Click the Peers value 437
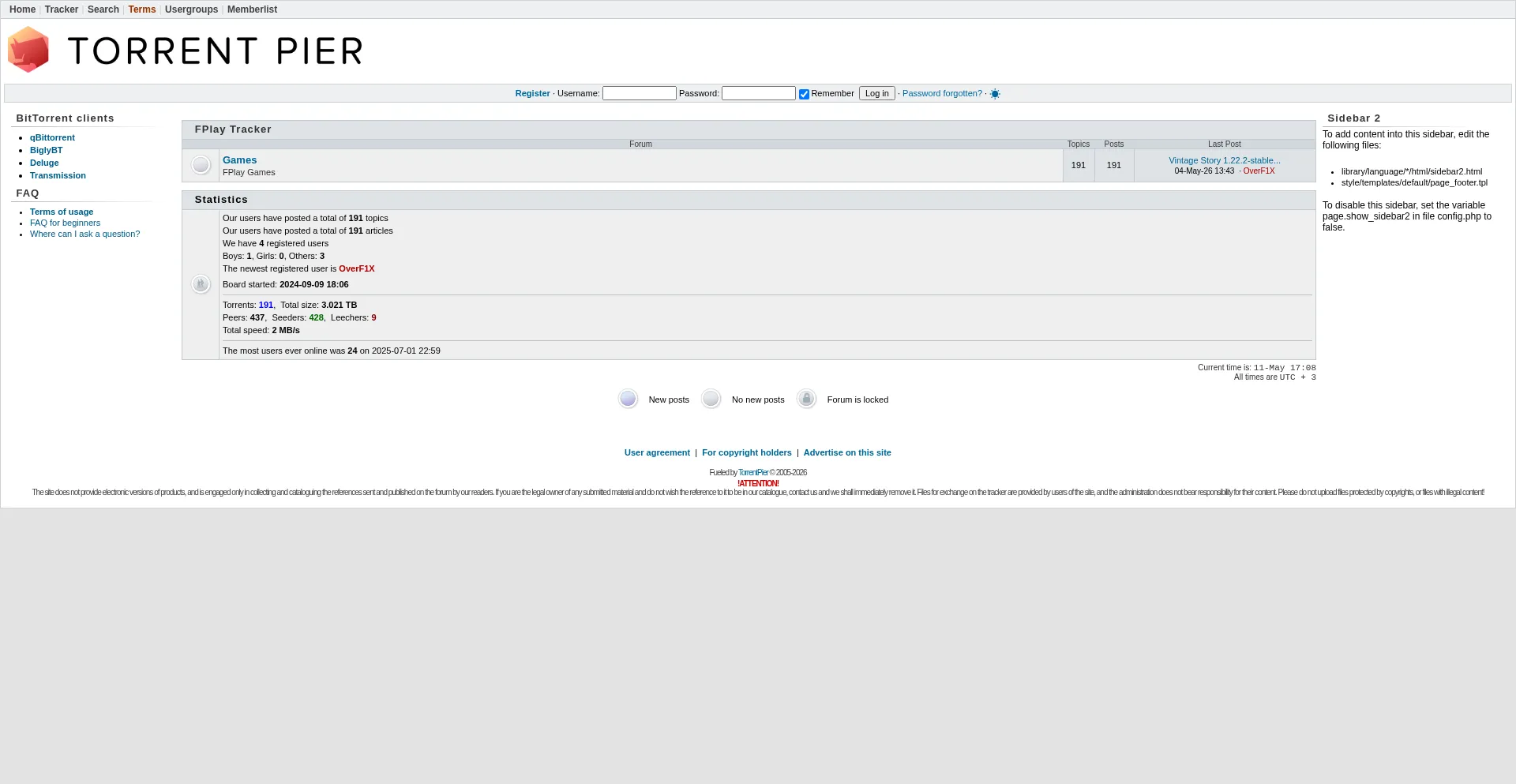The image size is (1516, 784). tap(257, 317)
